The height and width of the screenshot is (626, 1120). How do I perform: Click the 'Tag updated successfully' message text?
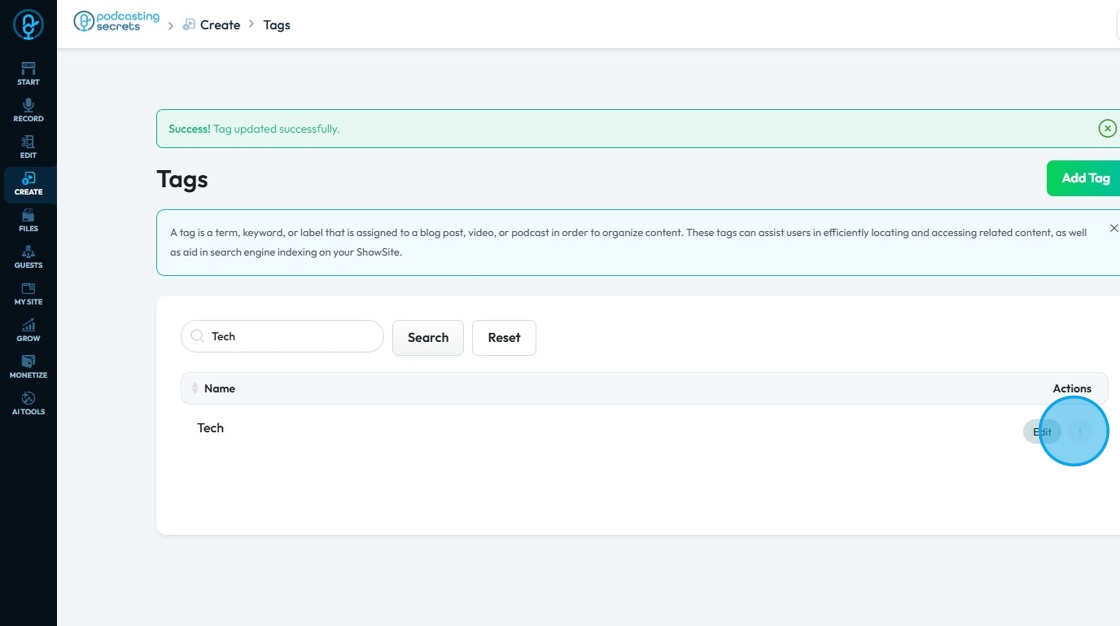tap(276, 129)
